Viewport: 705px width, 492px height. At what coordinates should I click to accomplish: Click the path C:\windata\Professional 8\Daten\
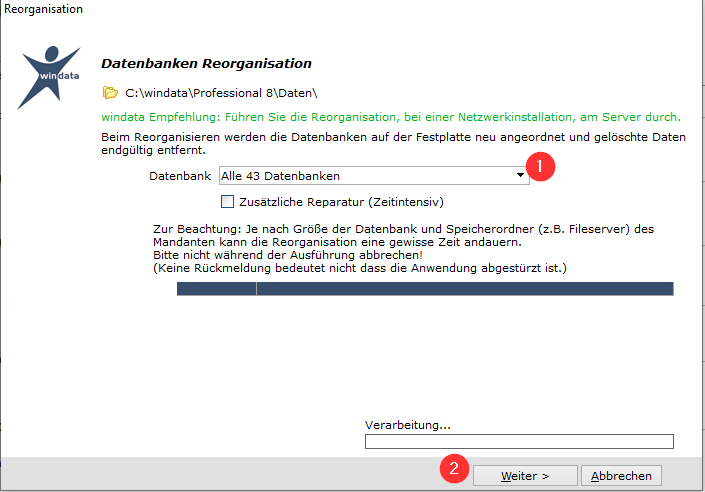[x=221, y=93]
